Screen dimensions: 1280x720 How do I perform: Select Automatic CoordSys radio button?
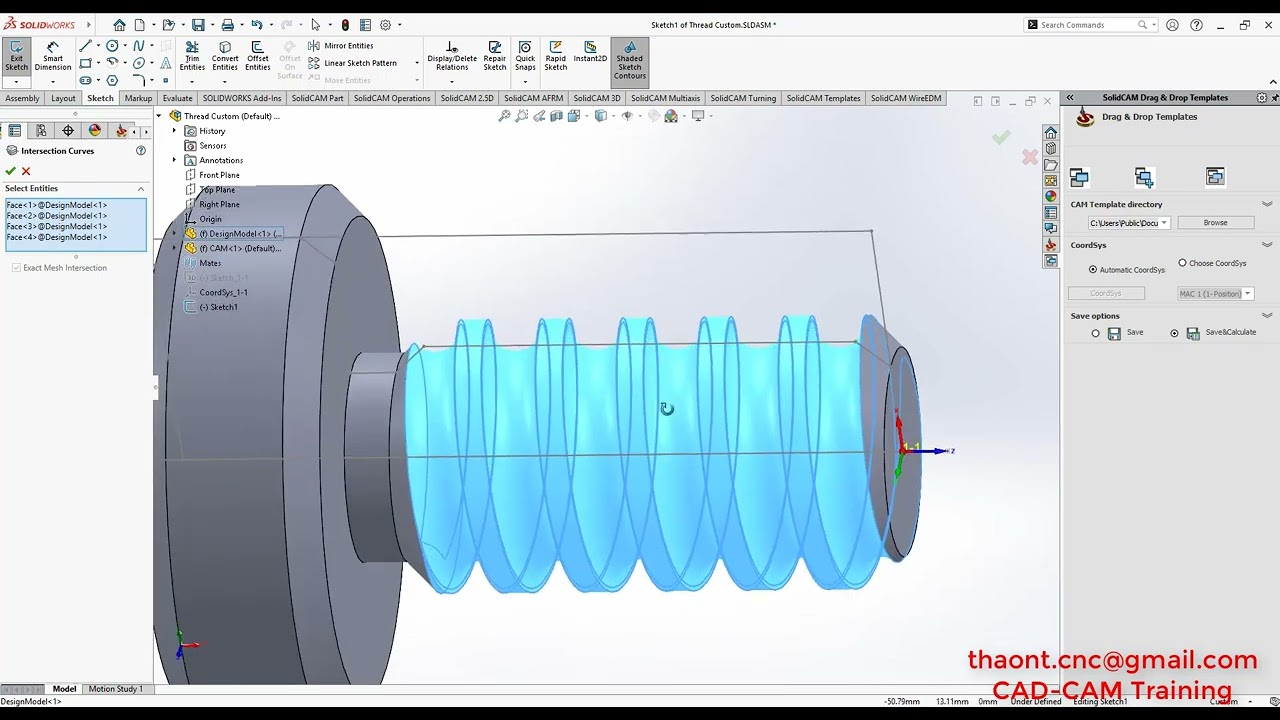[1093, 270]
